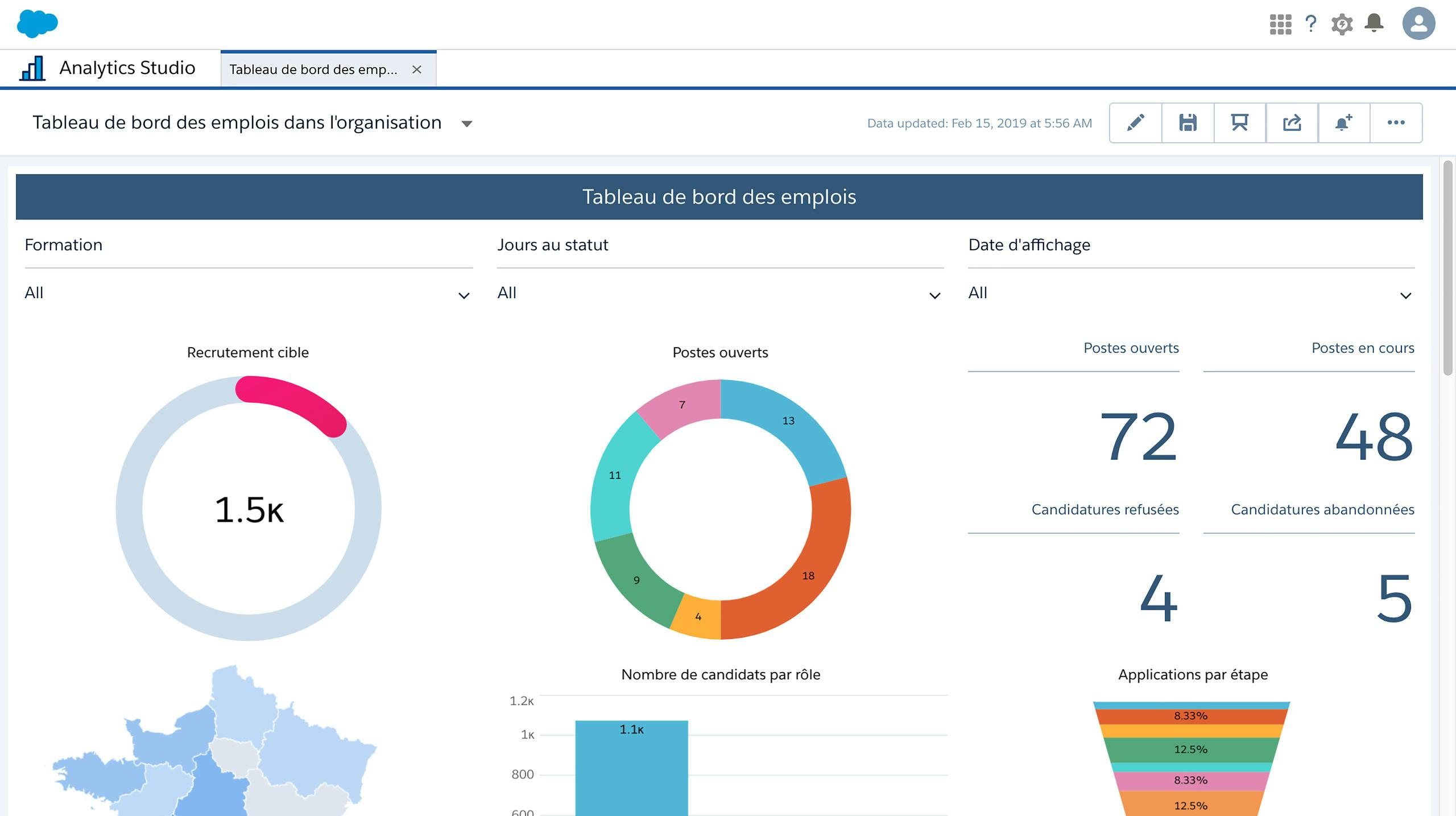
Task: Click the vertical scrollbar thumb
Action: [1448, 267]
